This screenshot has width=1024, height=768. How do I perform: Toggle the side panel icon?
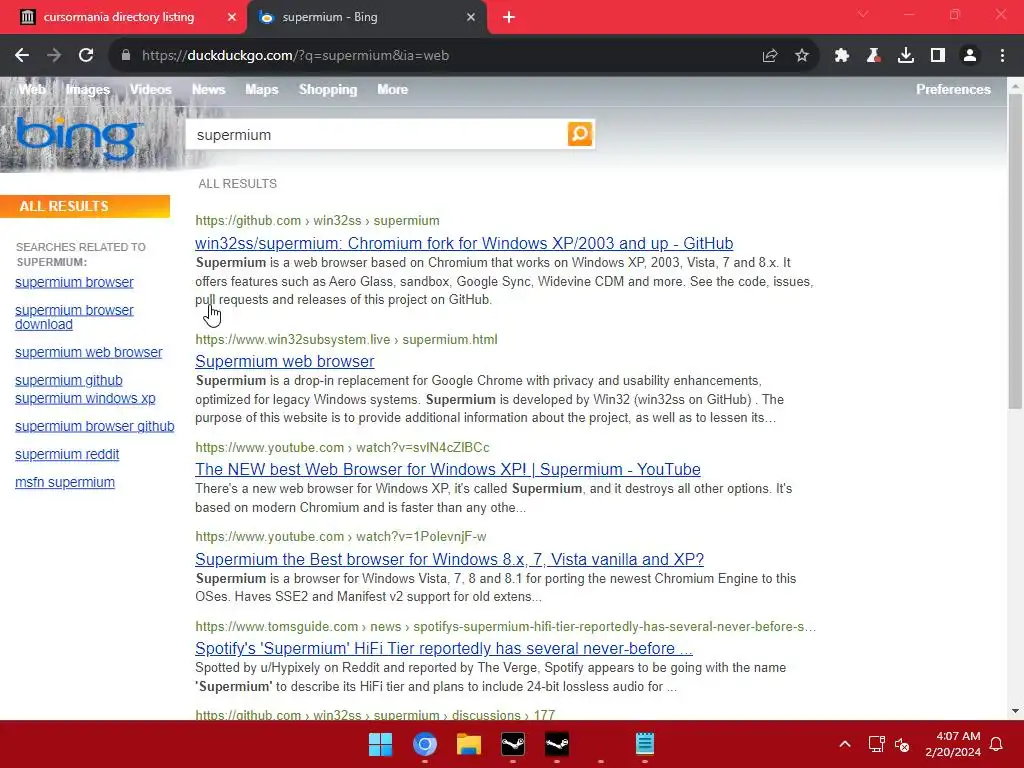coord(938,56)
